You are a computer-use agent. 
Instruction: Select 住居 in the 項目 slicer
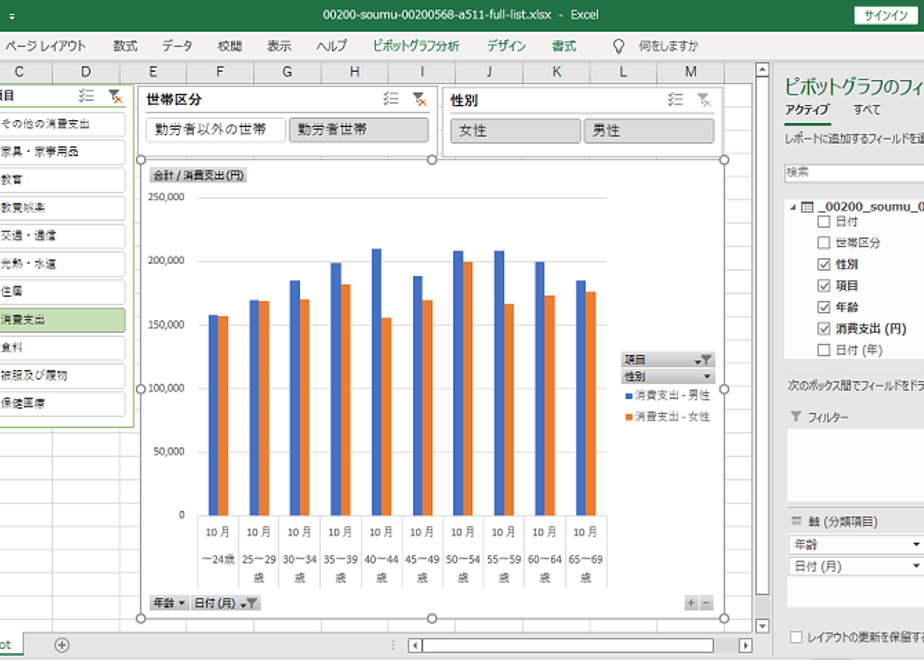coord(62,292)
